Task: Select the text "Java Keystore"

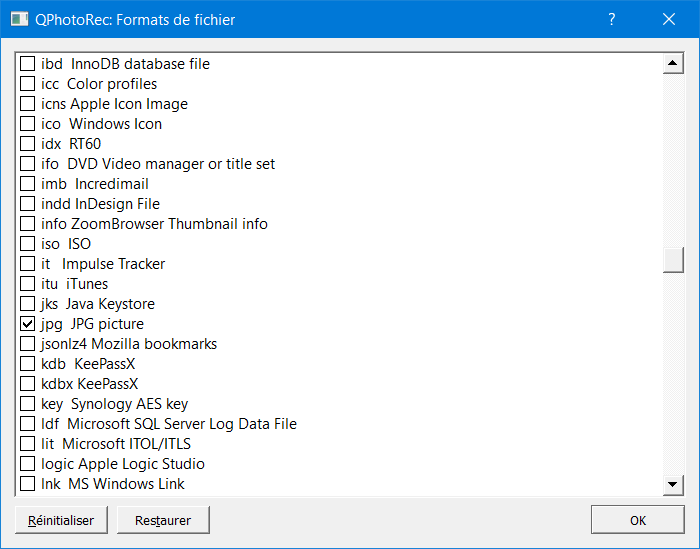Action: 110,304
